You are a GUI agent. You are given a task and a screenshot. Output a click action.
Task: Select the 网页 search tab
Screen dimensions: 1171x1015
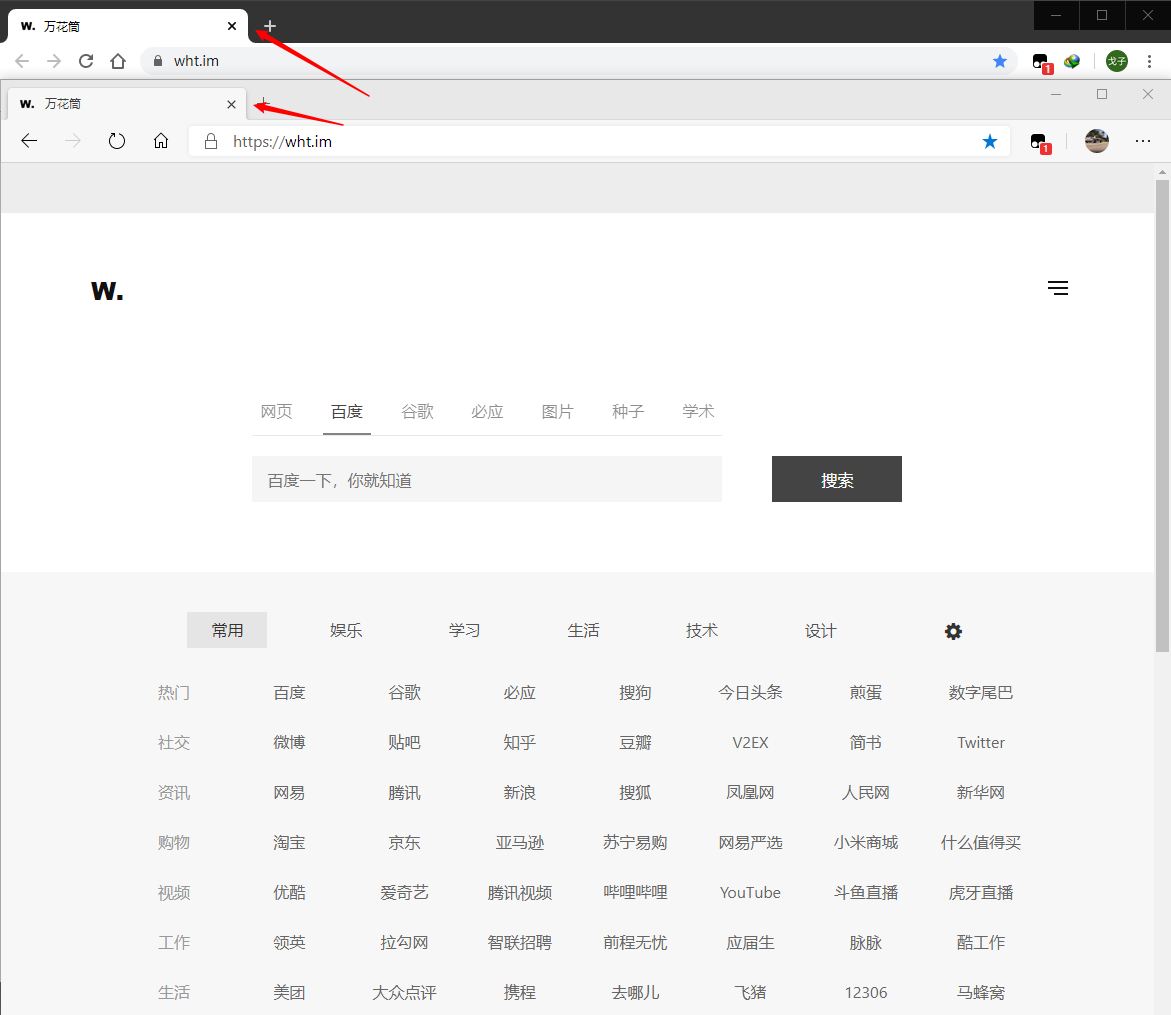(x=276, y=412)
